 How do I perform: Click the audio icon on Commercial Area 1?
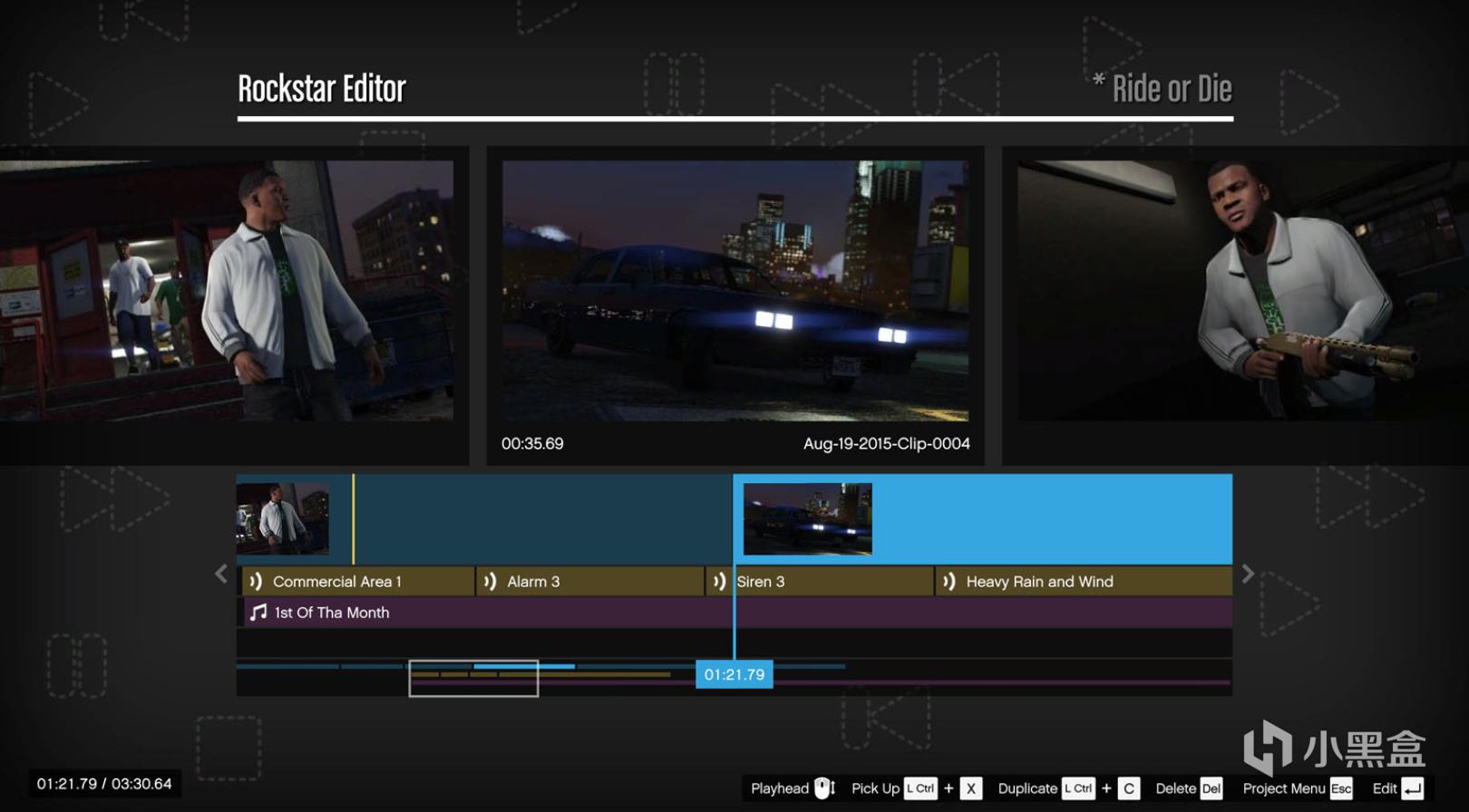coord(256,582)
